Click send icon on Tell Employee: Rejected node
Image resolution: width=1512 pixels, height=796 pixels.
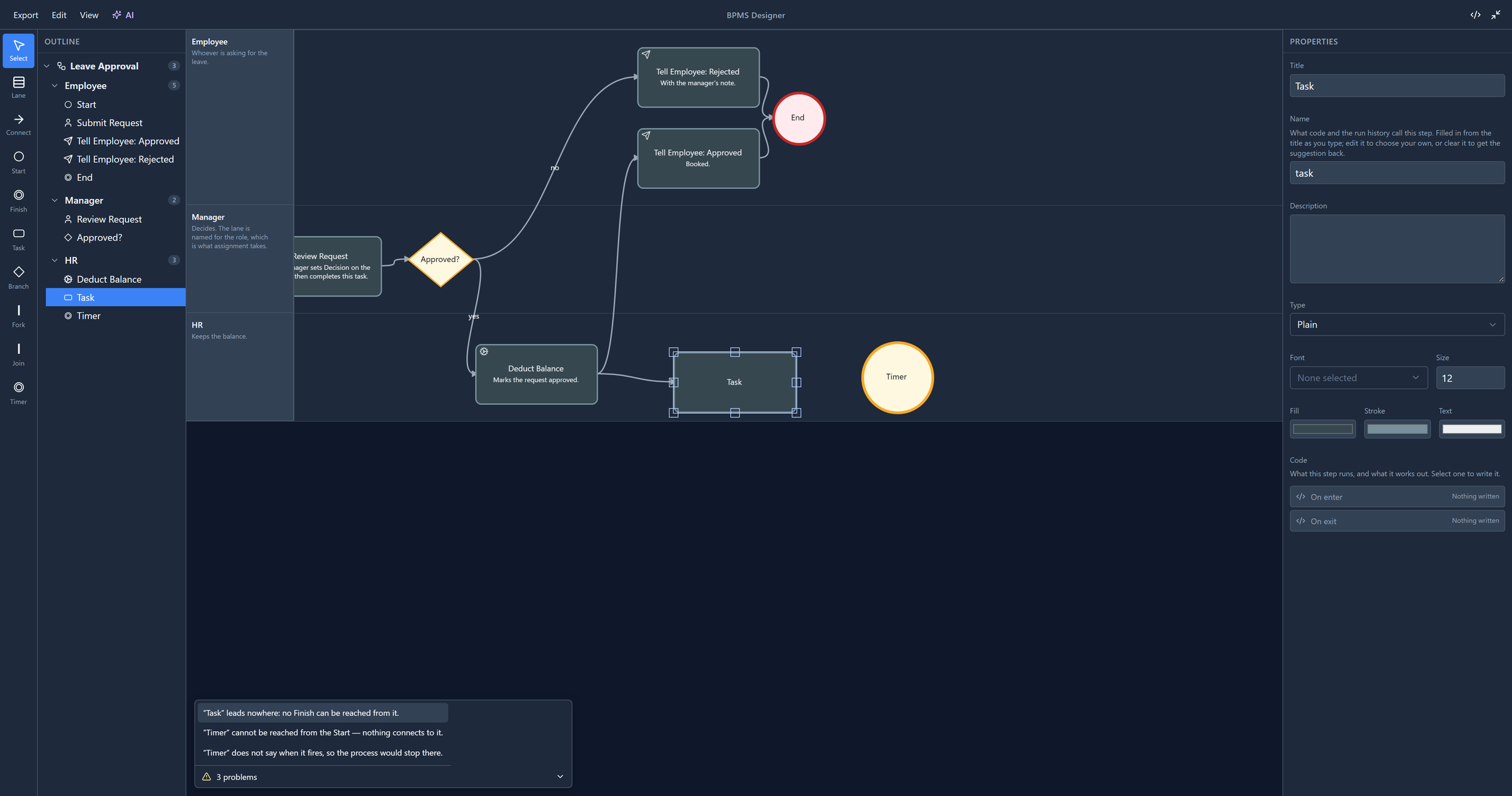[646, 55]
